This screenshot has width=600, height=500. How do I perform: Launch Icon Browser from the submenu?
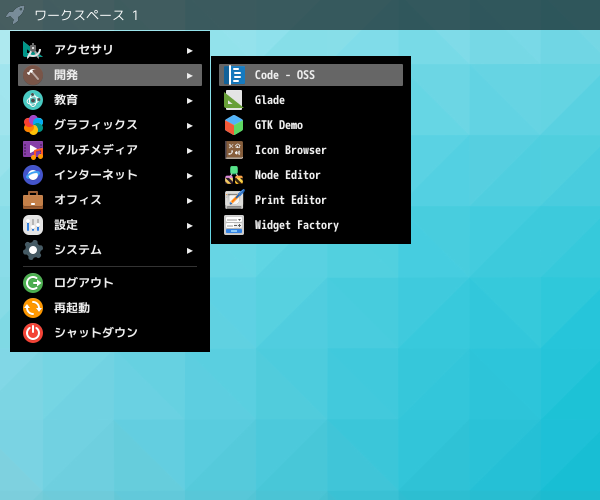pyautogui.click(x=311, y=150)
